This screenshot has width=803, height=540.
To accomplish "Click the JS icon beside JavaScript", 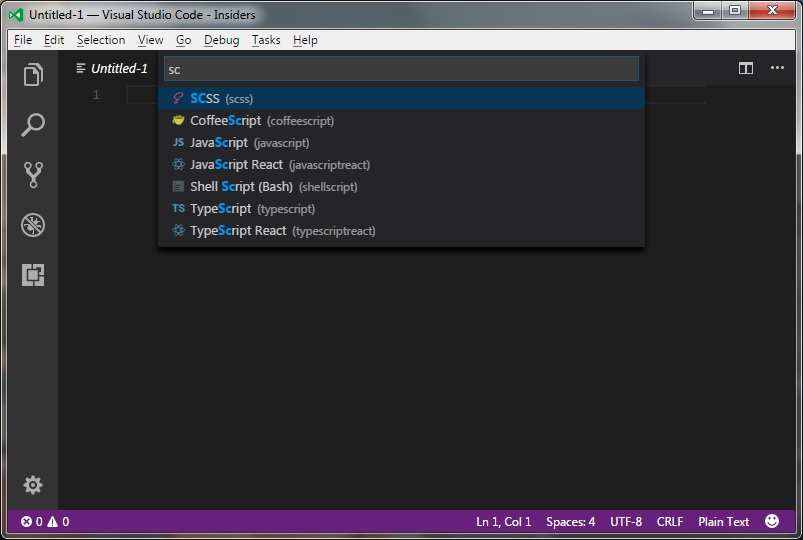I will click(x=178, y=142).
